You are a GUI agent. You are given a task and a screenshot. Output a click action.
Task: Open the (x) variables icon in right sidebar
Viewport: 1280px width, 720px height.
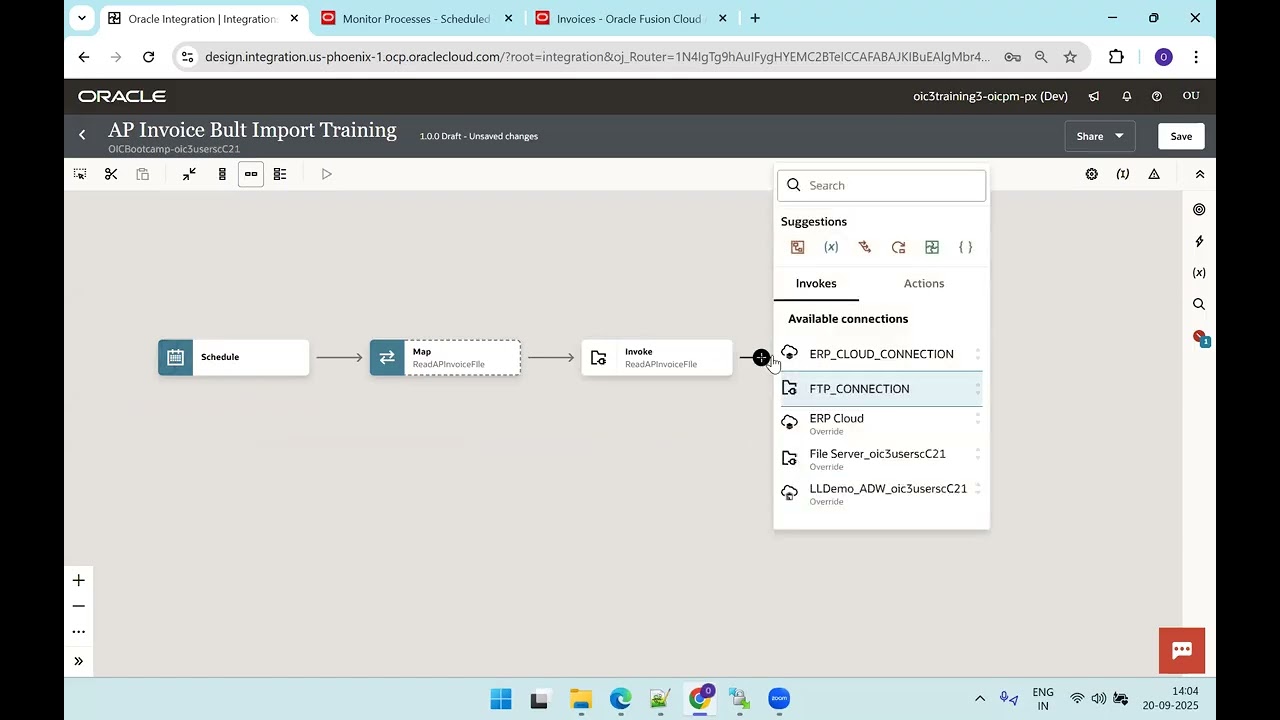point(1199,272)
